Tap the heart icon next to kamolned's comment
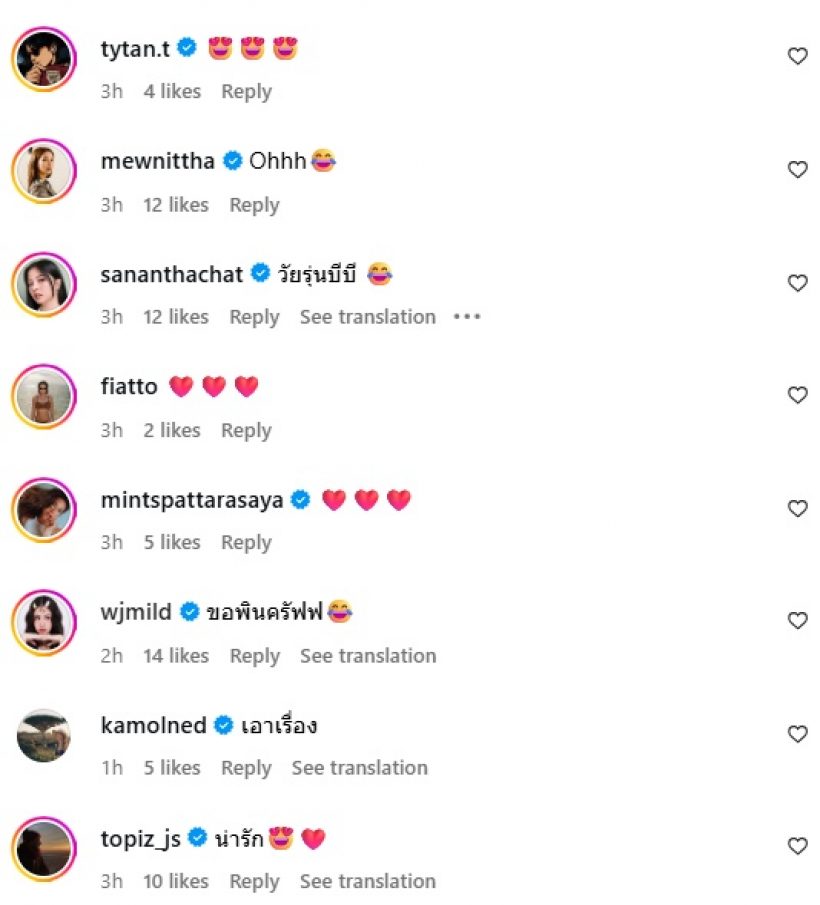 797,733
